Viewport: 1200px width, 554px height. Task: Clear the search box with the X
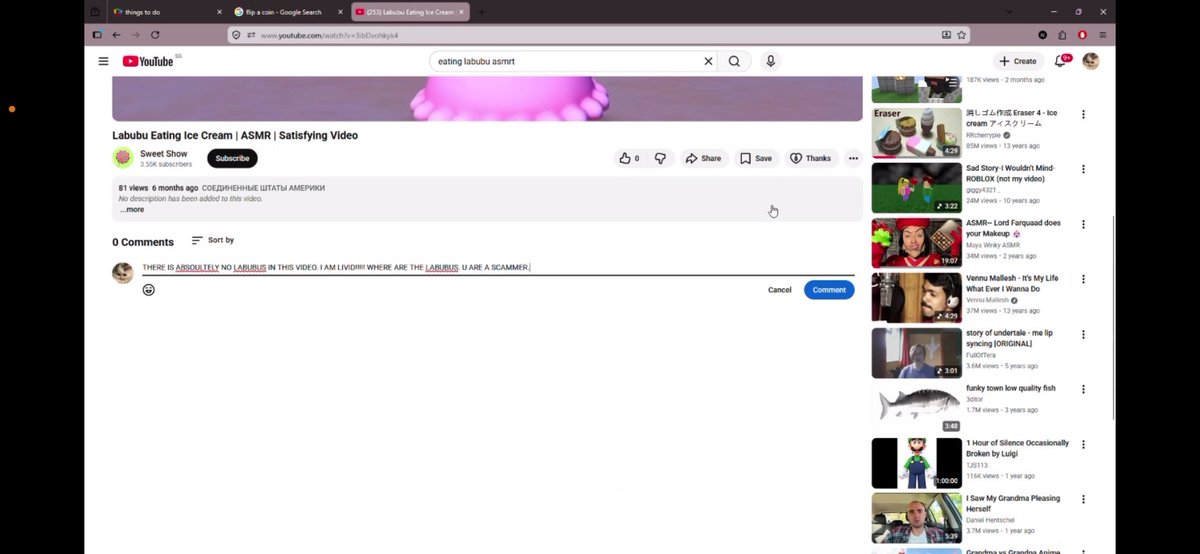click(708, 61)
